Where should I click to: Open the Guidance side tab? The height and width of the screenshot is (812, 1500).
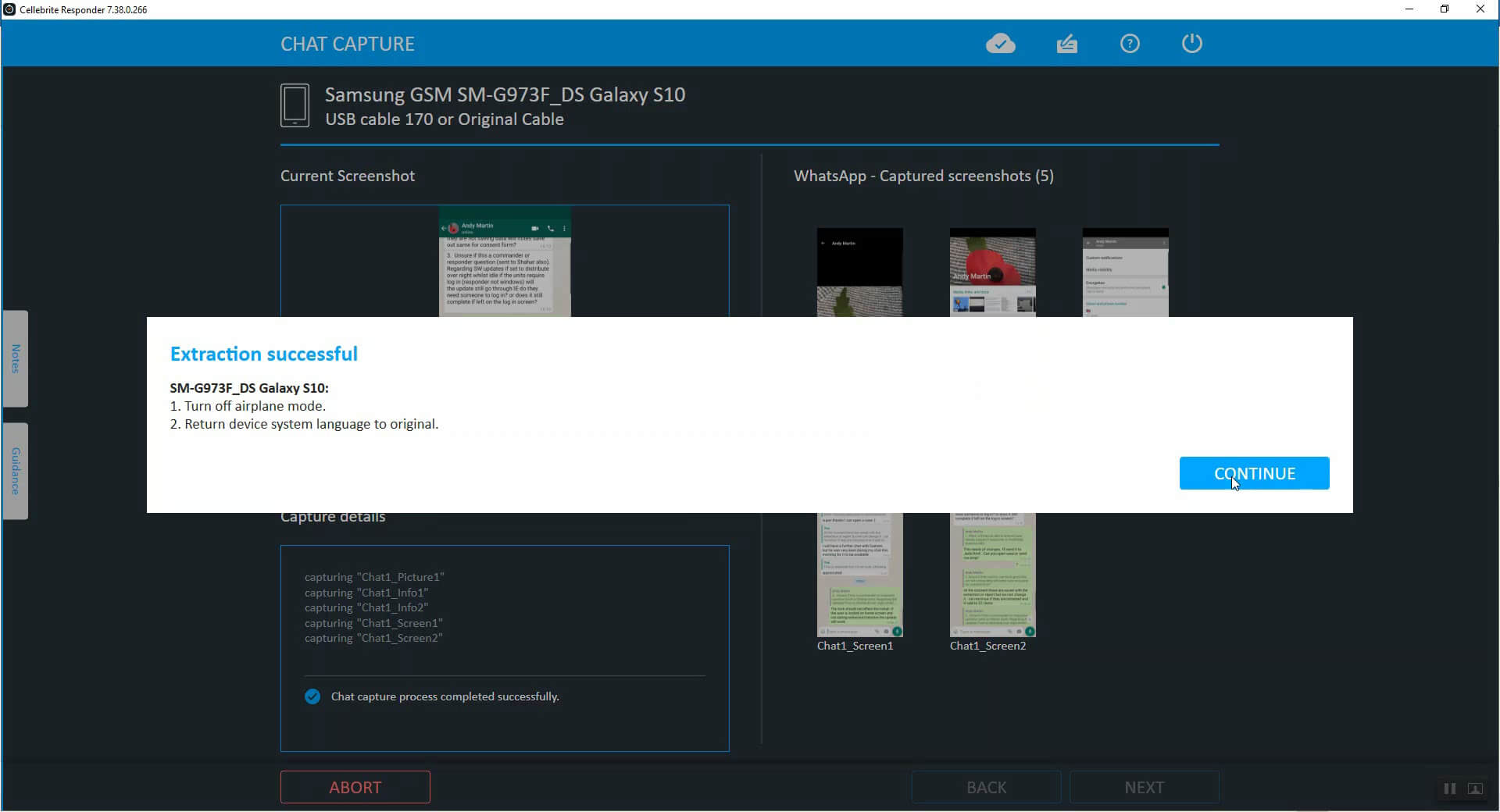pyautogui.click(x=16, y=471)
